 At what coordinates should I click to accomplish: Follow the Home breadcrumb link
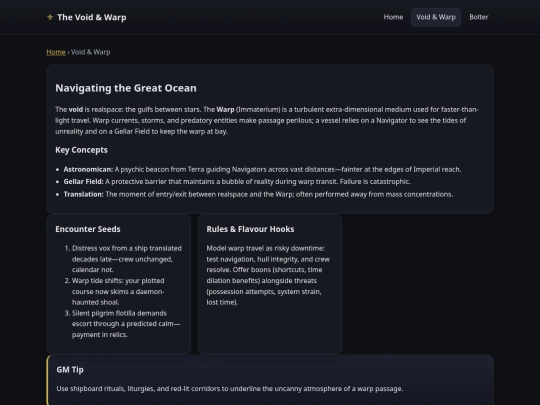[56, 52]
